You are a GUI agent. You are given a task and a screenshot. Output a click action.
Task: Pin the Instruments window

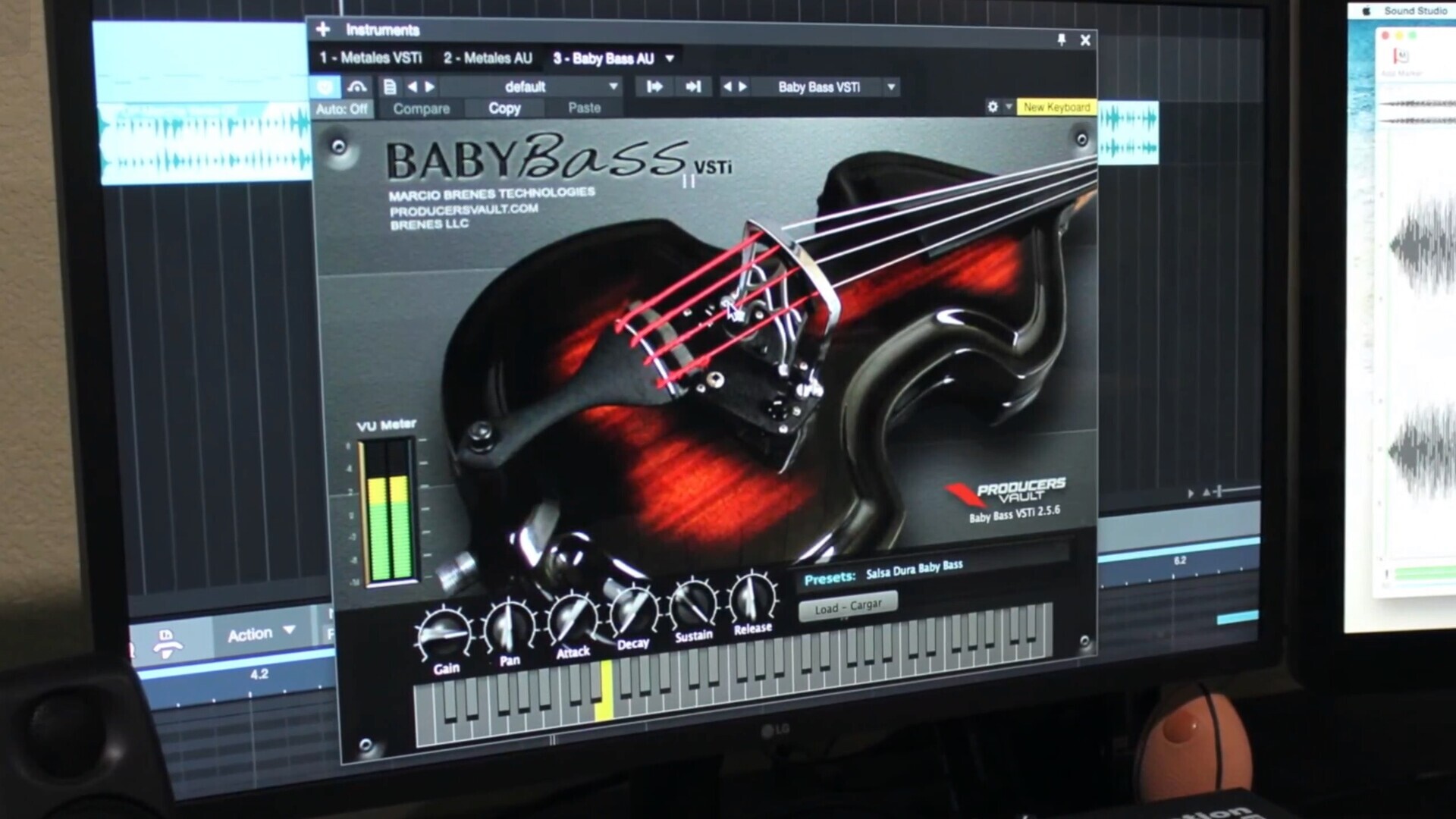point(1061,39)
